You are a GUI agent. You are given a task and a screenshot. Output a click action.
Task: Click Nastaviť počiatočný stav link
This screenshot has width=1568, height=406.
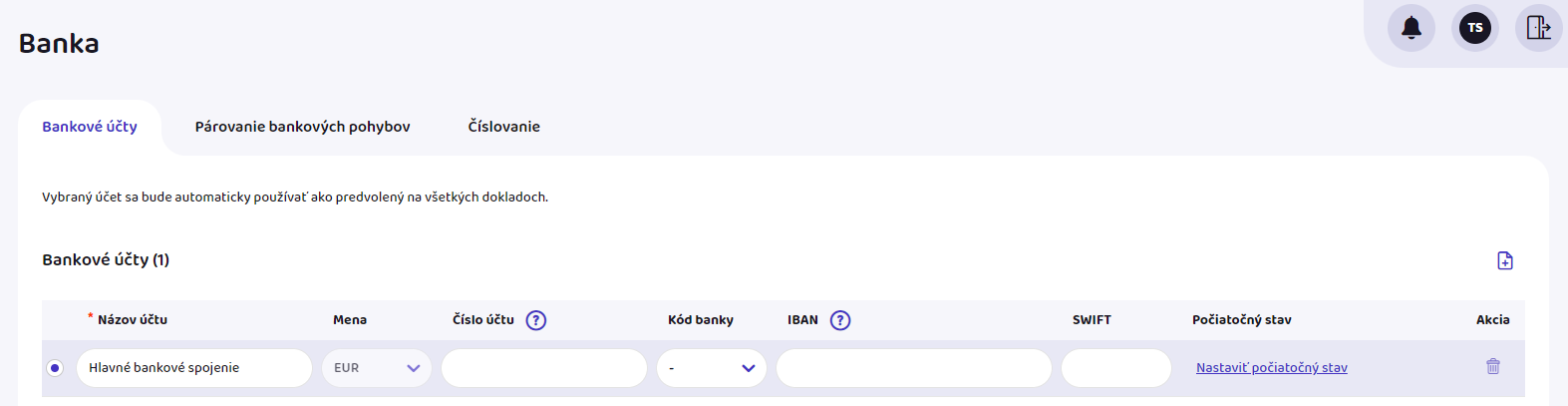tap(1271, 368)
